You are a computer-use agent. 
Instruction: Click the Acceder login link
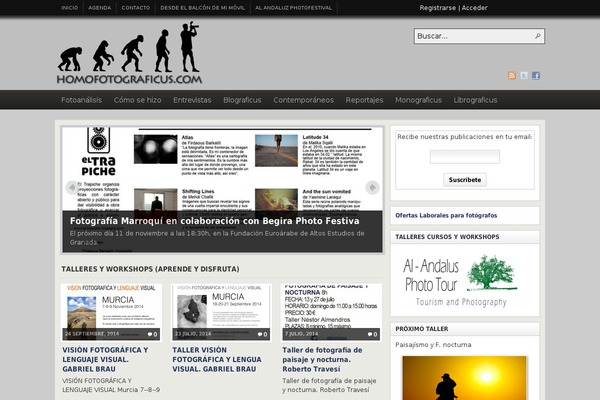(474, 8)
